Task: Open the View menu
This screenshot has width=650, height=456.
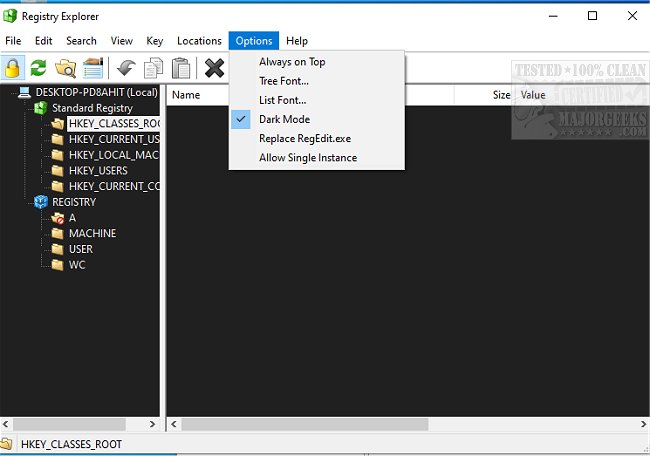Action: (121, 41)
